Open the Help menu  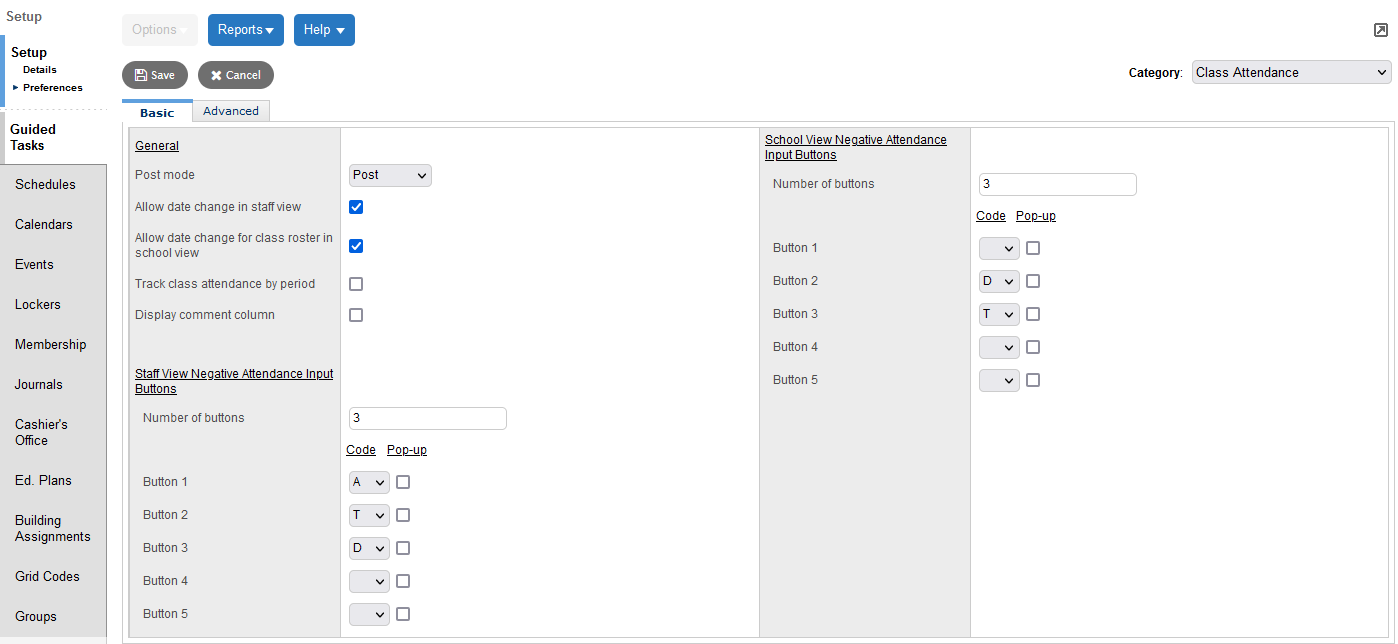(x=324, y=30)
